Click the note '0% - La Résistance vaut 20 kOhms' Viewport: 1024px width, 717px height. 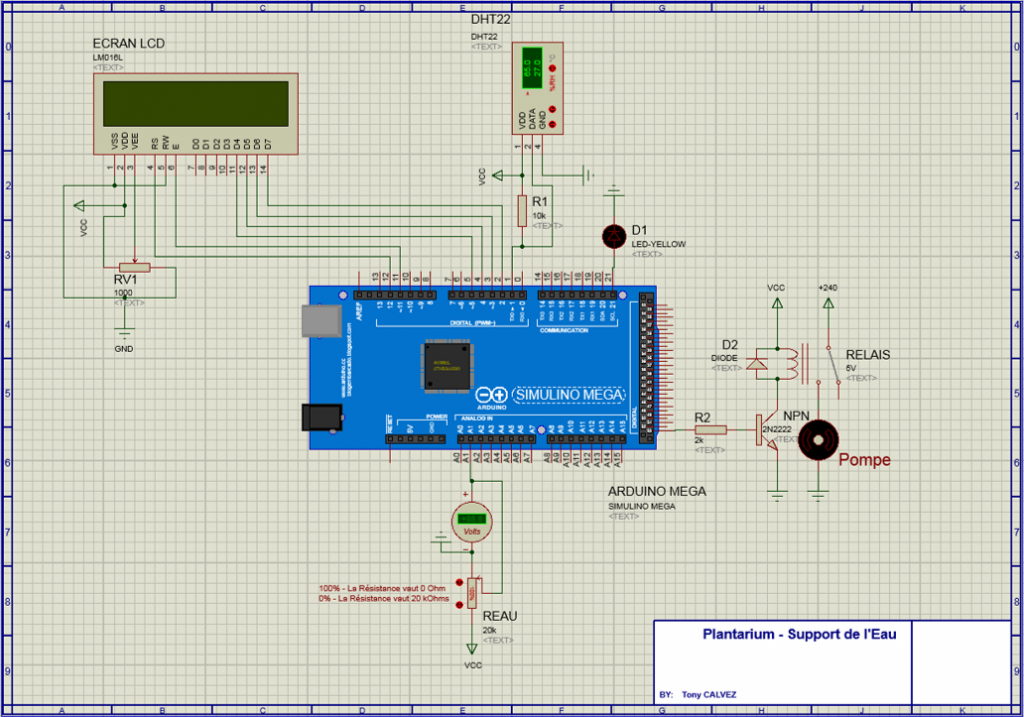tap(384, 598)
